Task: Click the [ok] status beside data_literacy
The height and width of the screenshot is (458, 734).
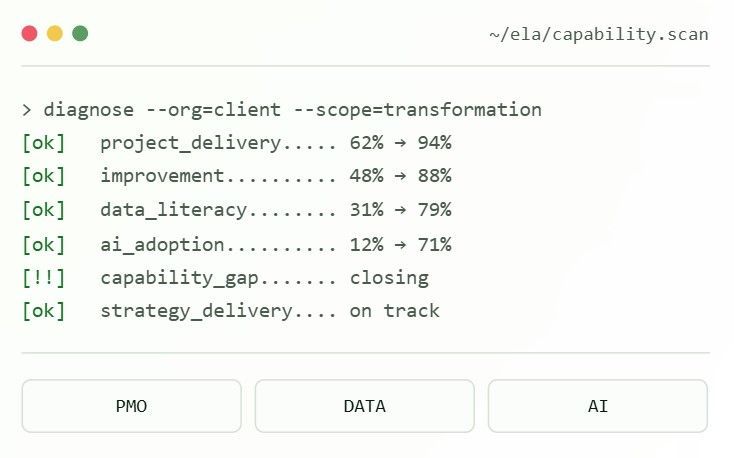Action: tap(44, 210)
